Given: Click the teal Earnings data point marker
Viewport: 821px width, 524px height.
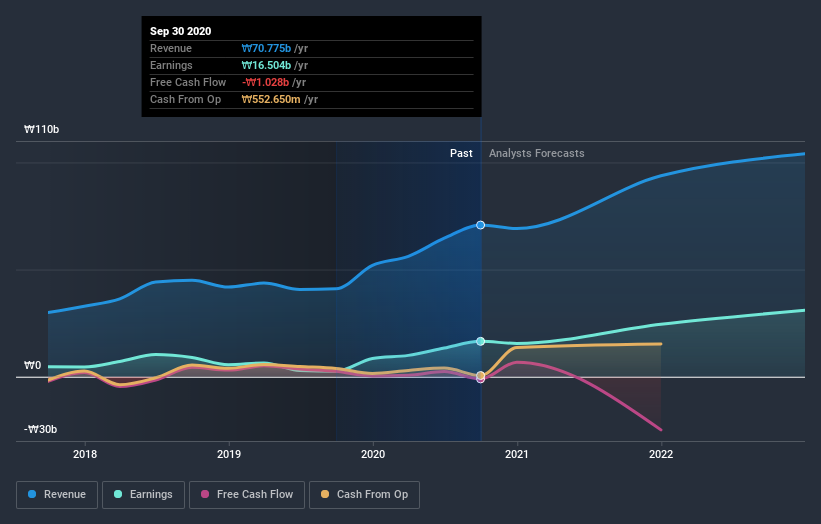Looking at the screenshot, I should [x=481, y=341].
